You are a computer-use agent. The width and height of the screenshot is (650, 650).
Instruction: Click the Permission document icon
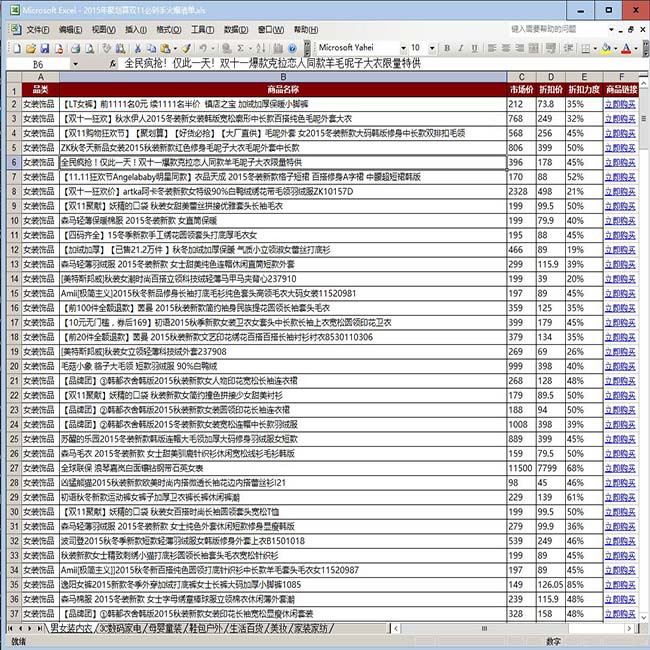(59, 49)
